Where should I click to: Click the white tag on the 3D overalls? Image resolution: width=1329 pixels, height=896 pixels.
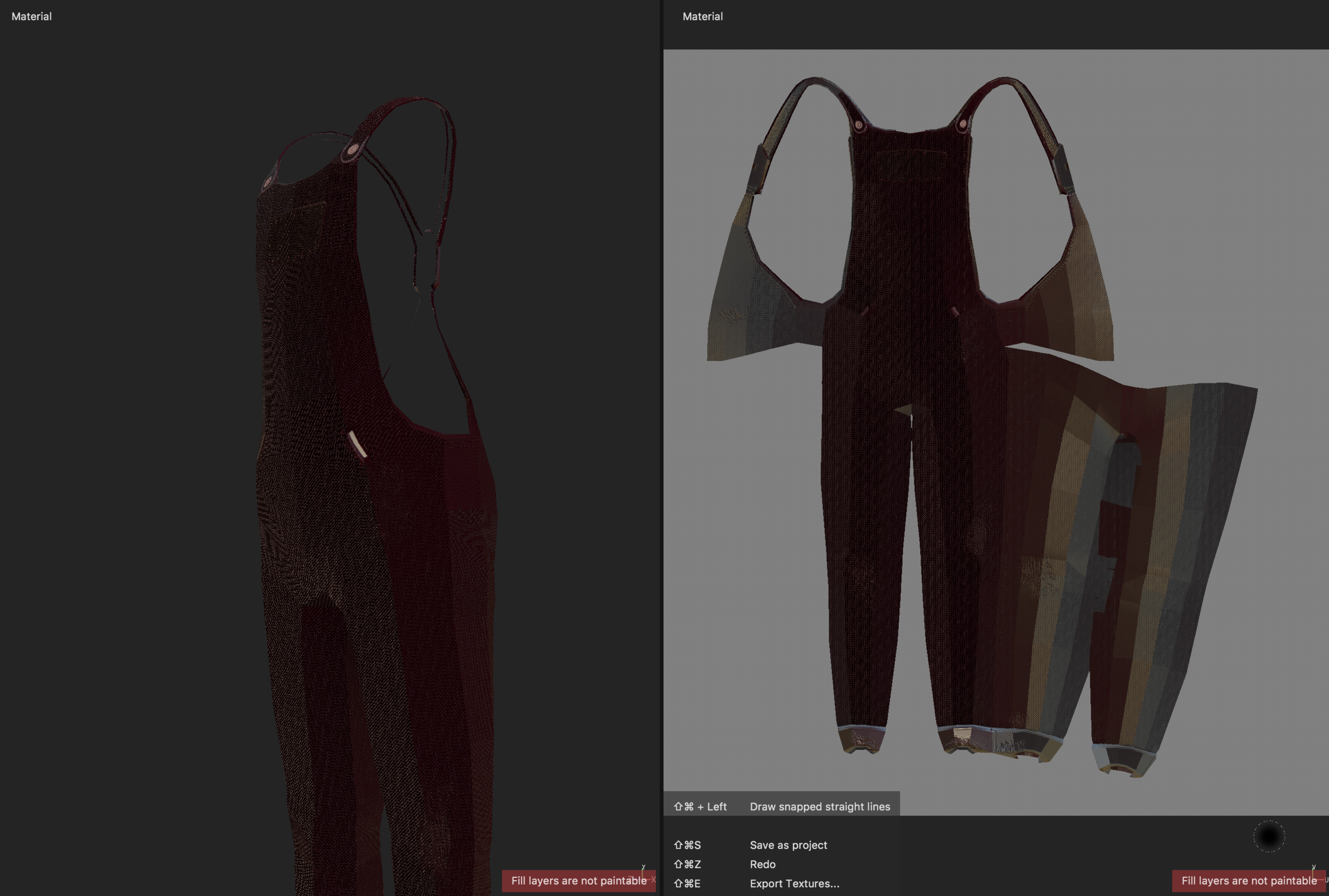357,444
